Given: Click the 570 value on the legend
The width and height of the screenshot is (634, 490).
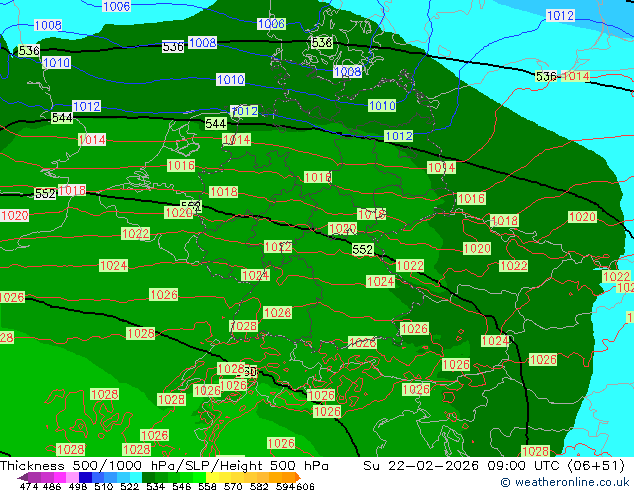Looking at the screenshot, I should tap(233, 486).
